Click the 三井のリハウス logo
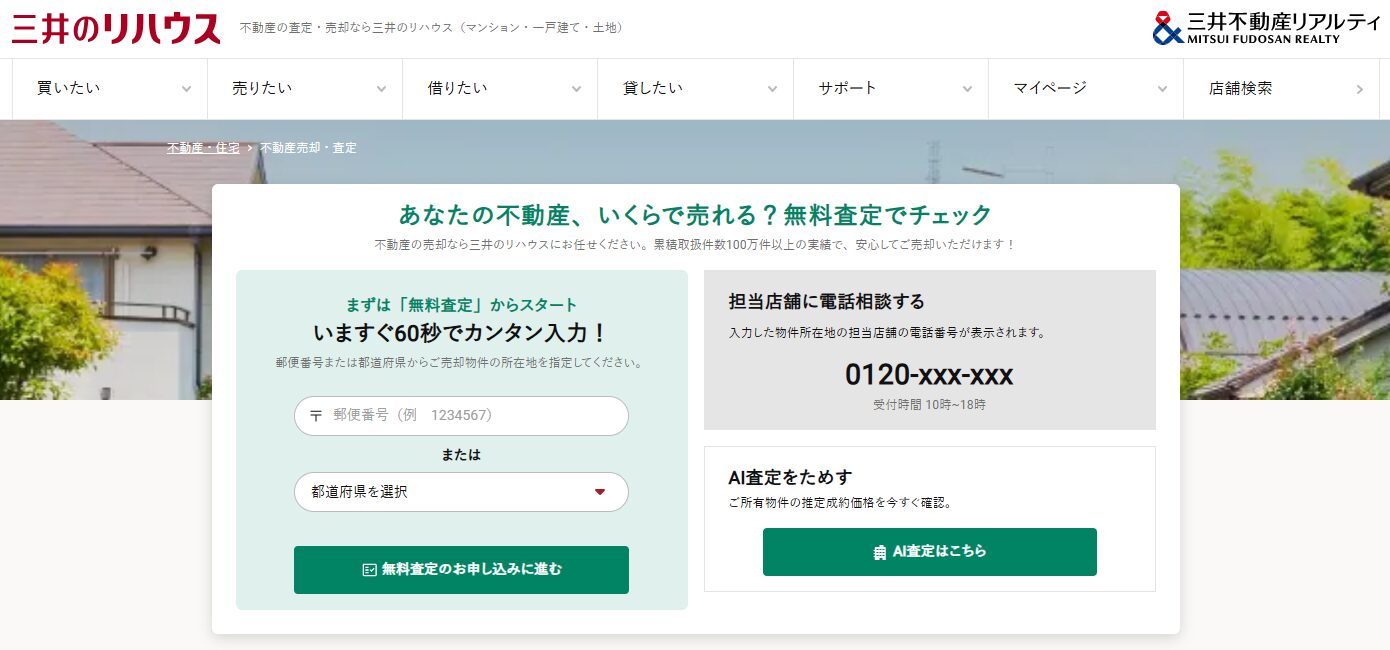1390x650 pixels. [x=113, y=28]
